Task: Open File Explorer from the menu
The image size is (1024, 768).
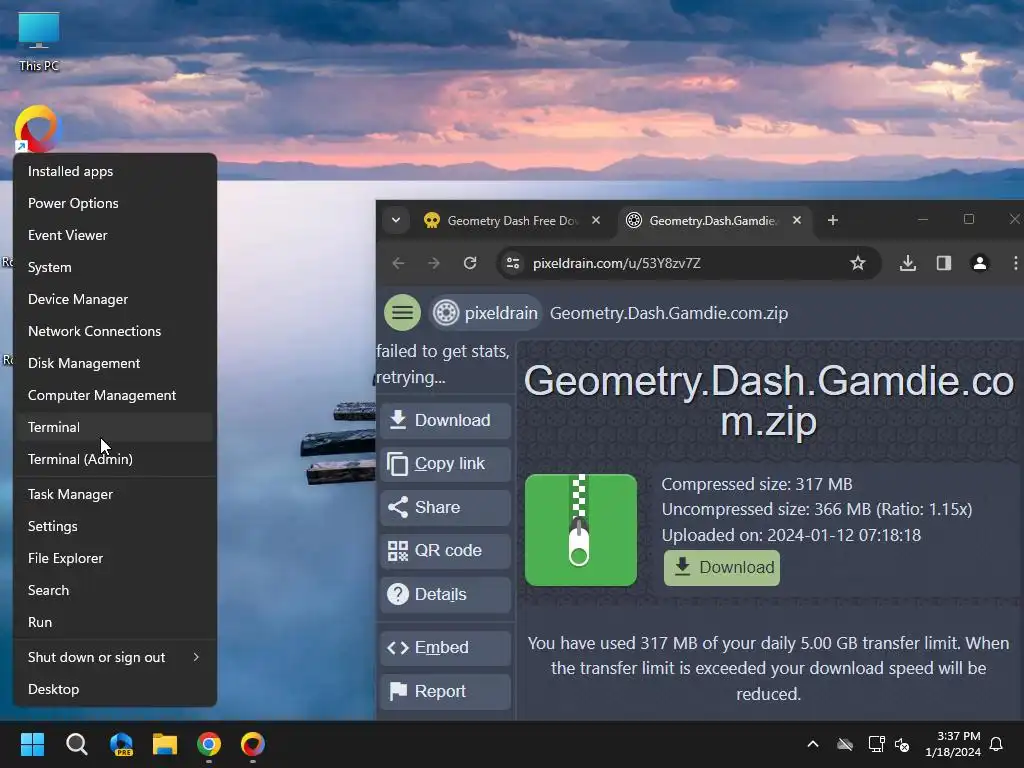Action: (115, 558)
